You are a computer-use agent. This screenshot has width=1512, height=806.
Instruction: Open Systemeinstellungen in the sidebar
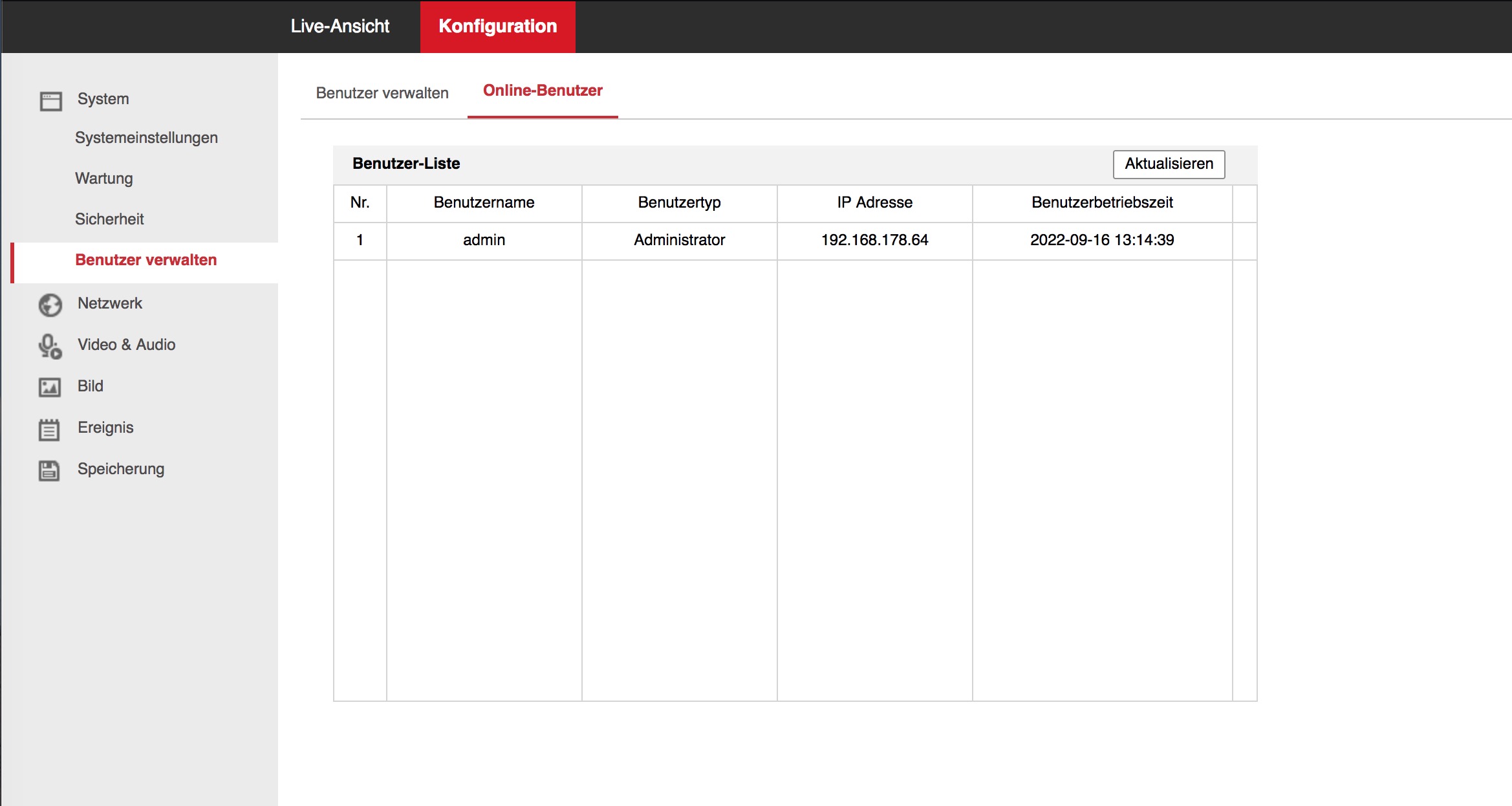[146, 138]
